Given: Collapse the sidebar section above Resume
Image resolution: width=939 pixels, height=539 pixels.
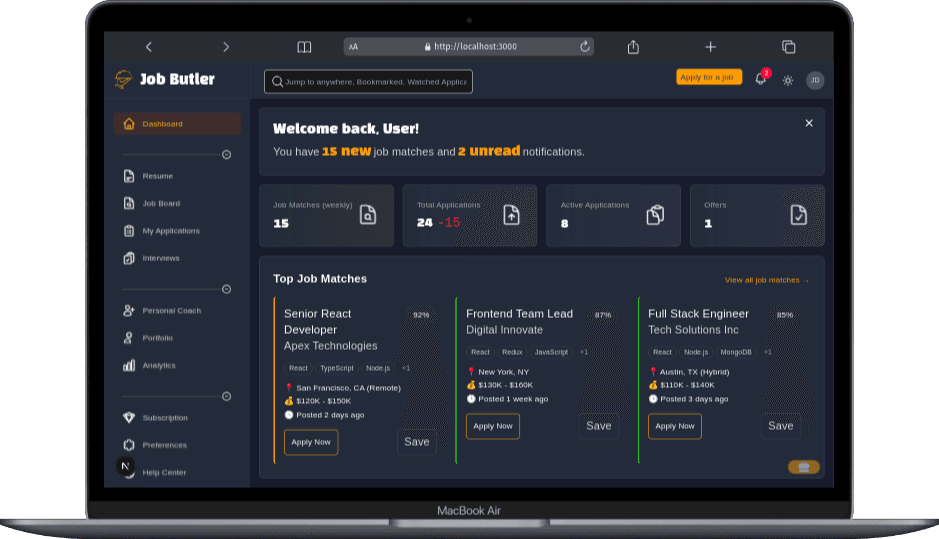Looking at the screenshot, I should click(226, 155).
